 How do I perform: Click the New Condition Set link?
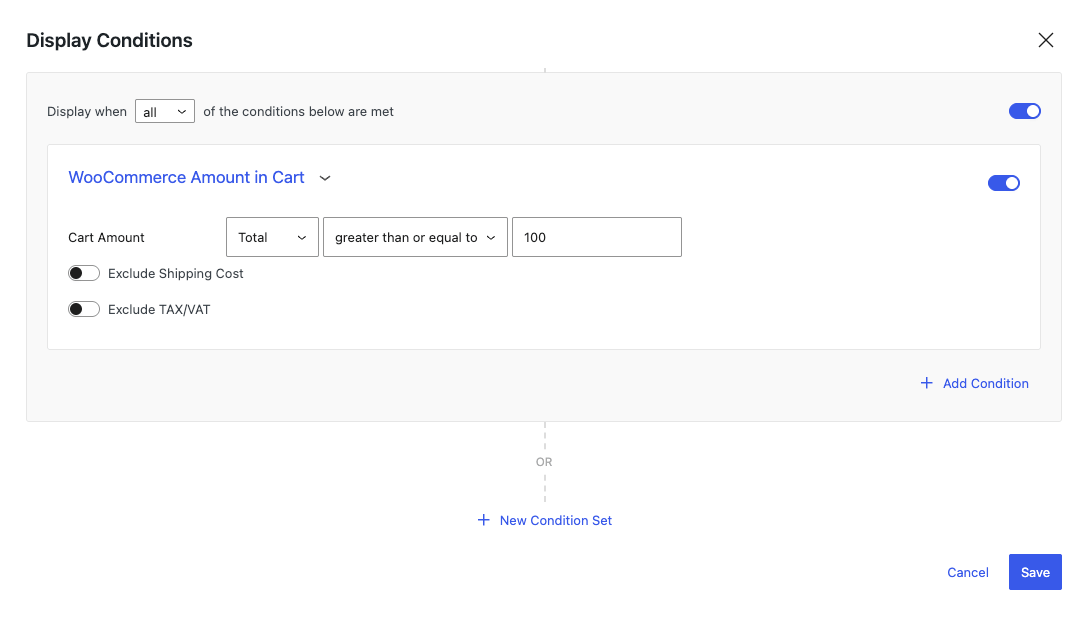tap(545, 521)
